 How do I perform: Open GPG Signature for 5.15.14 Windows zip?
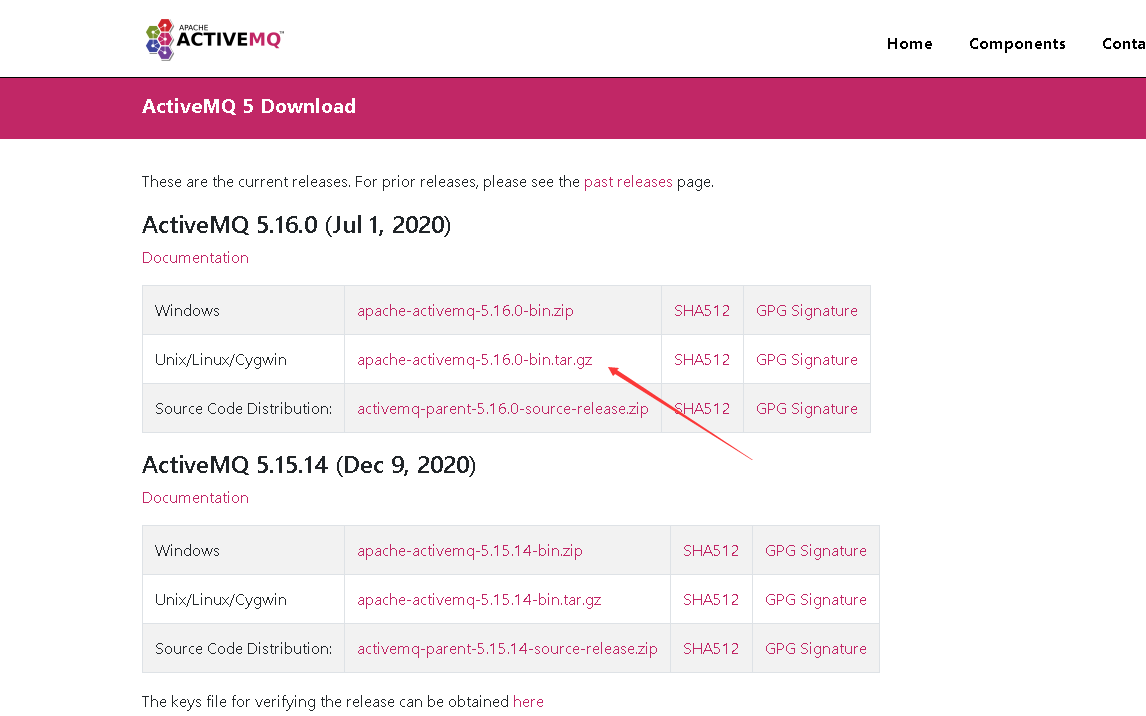816,550
